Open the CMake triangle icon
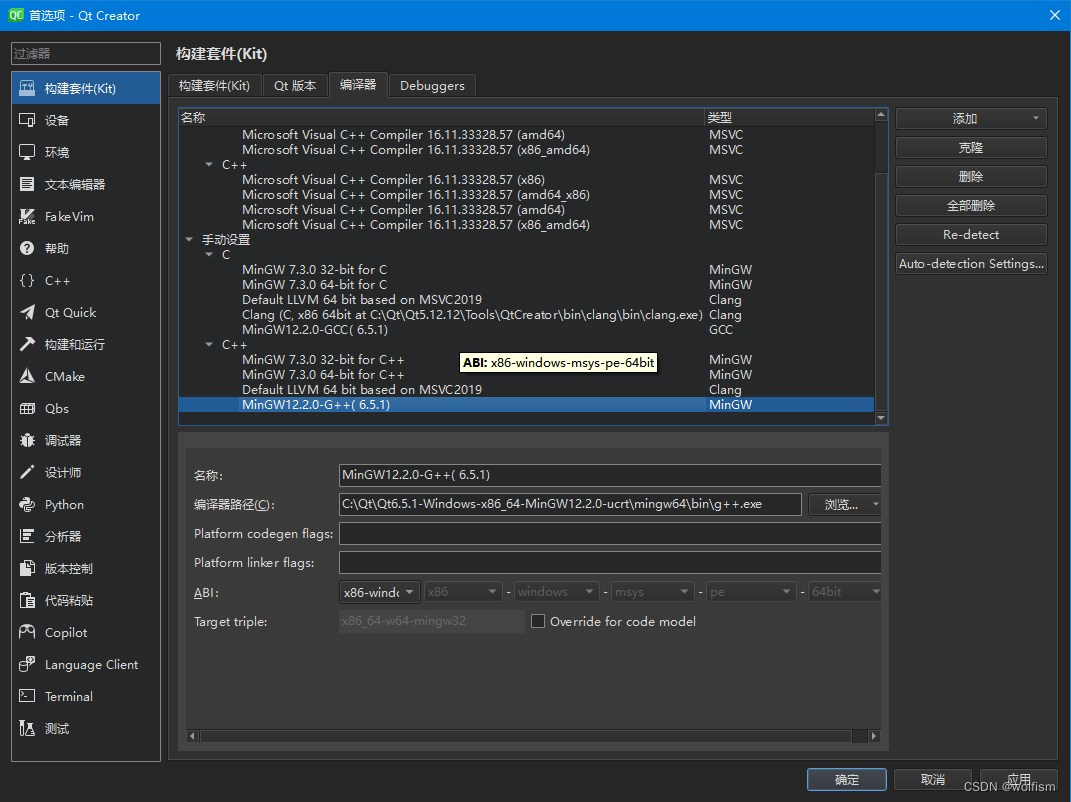 [27, 376]
